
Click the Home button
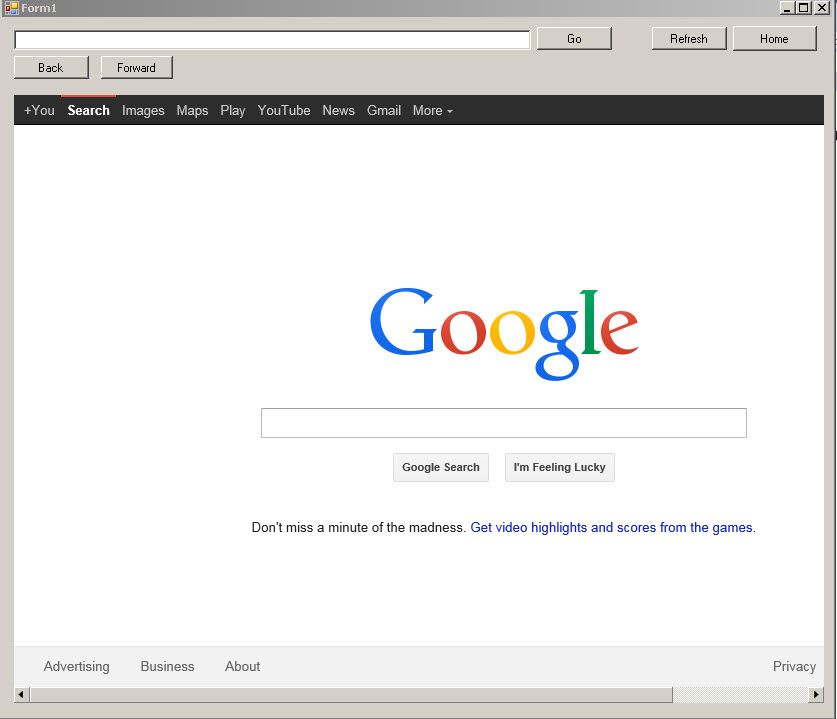(x=775, y=39)
